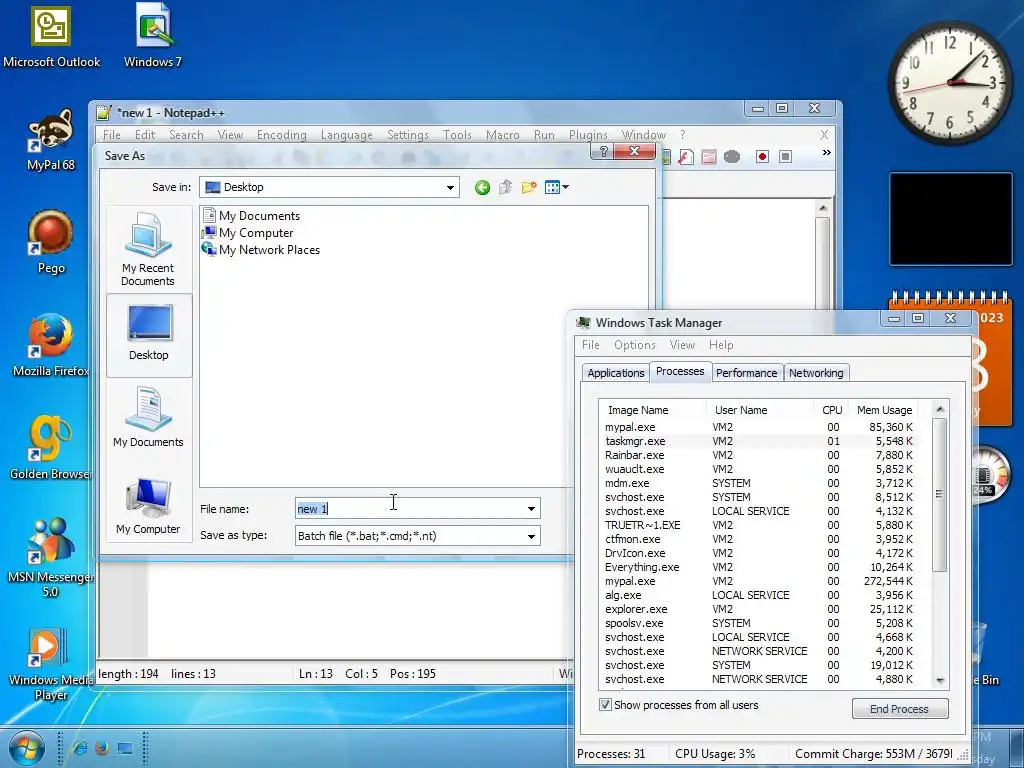Select the Pego desktop shortcut
1024x768 pixels.
(51, 242)
